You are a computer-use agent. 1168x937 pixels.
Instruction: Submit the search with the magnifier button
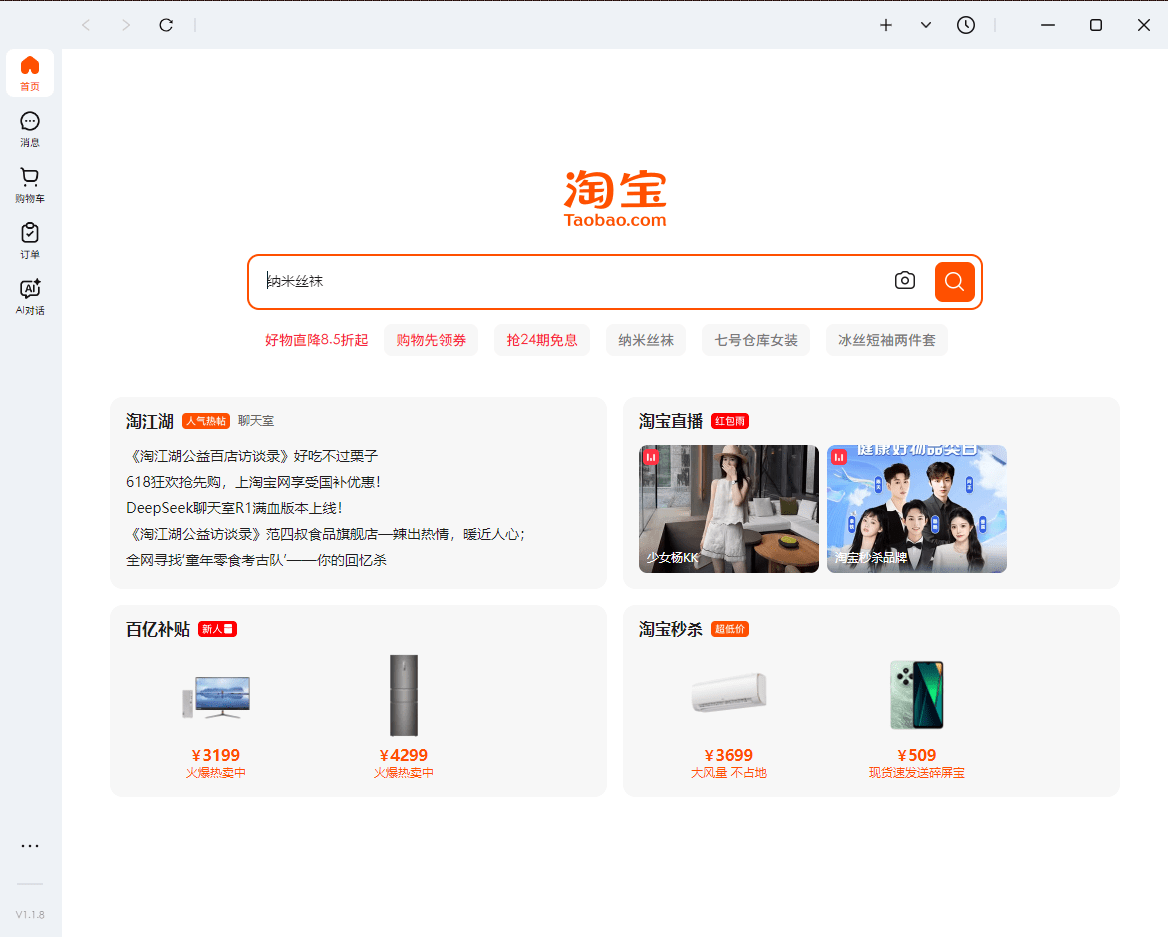(954, 281)
